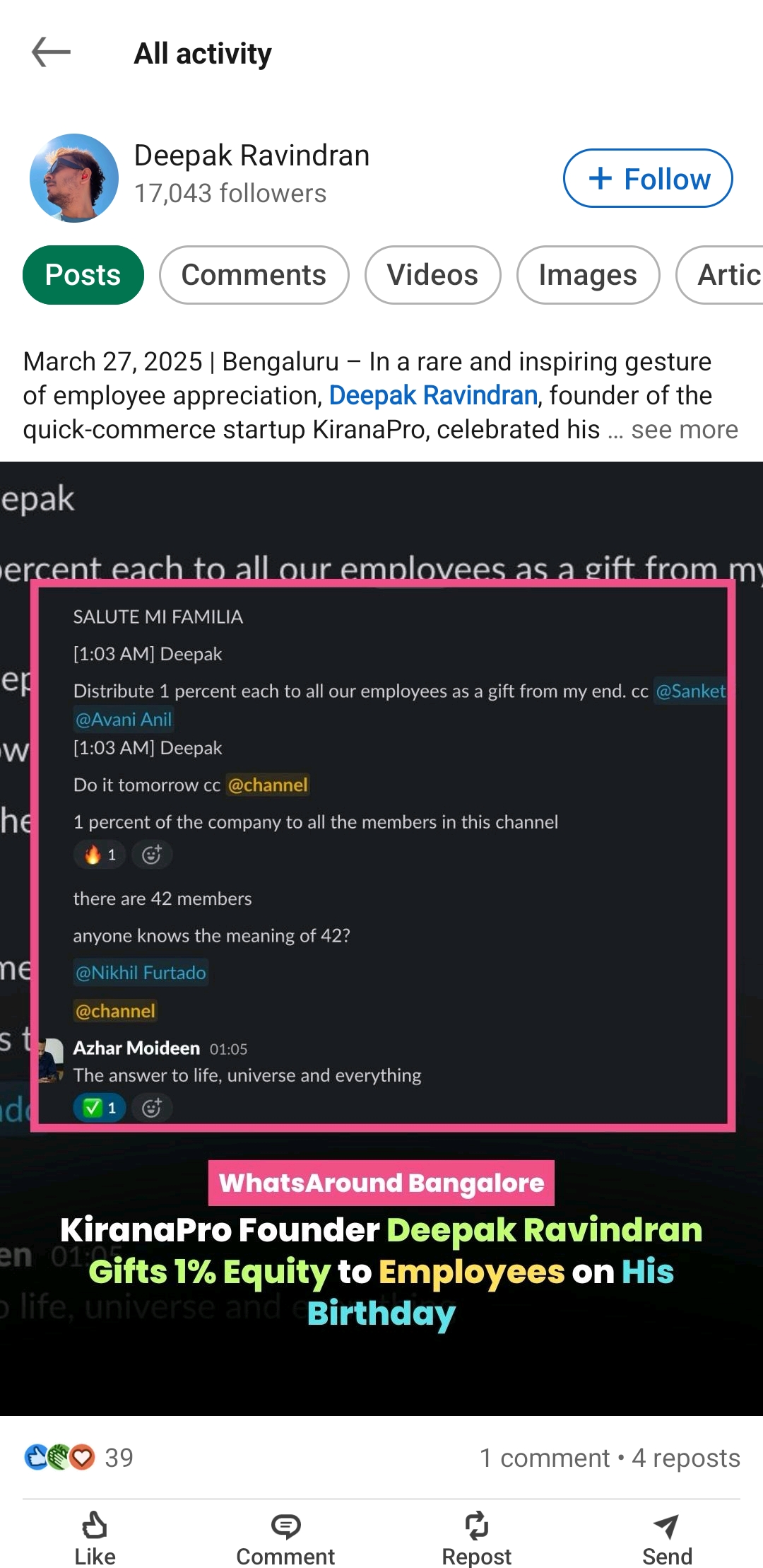763x1568 pixels.
Task: Expand post text with see more
Action: click(x=685, y=429)
